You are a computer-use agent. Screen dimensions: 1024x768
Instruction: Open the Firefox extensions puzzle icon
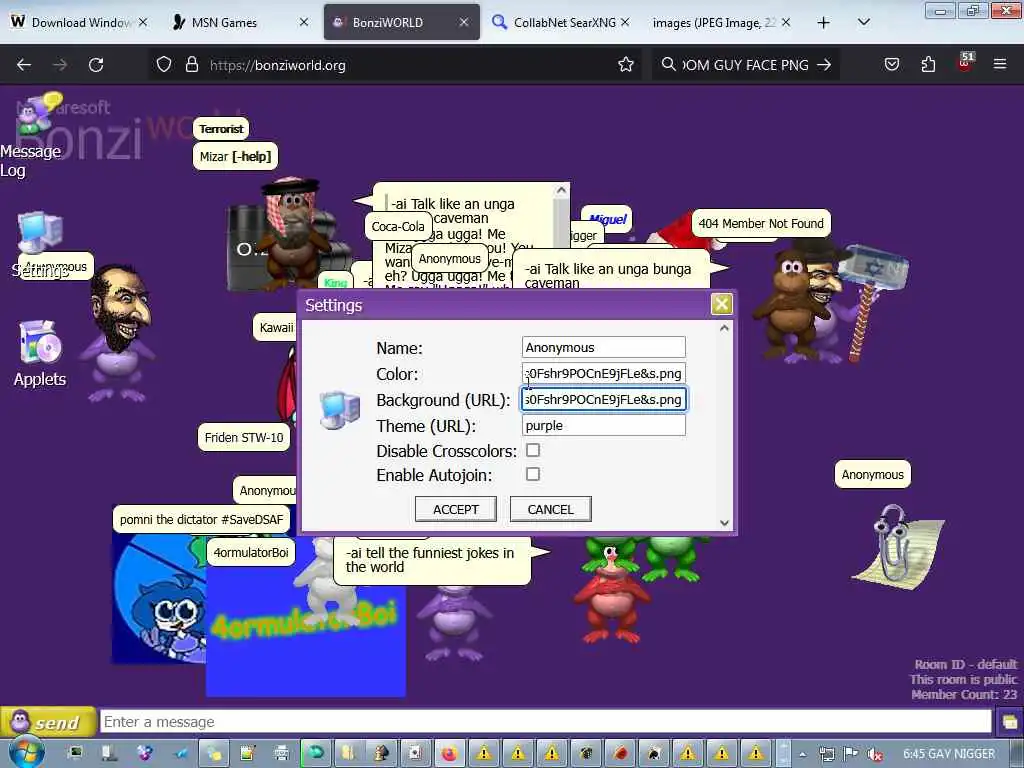[928, 65]
